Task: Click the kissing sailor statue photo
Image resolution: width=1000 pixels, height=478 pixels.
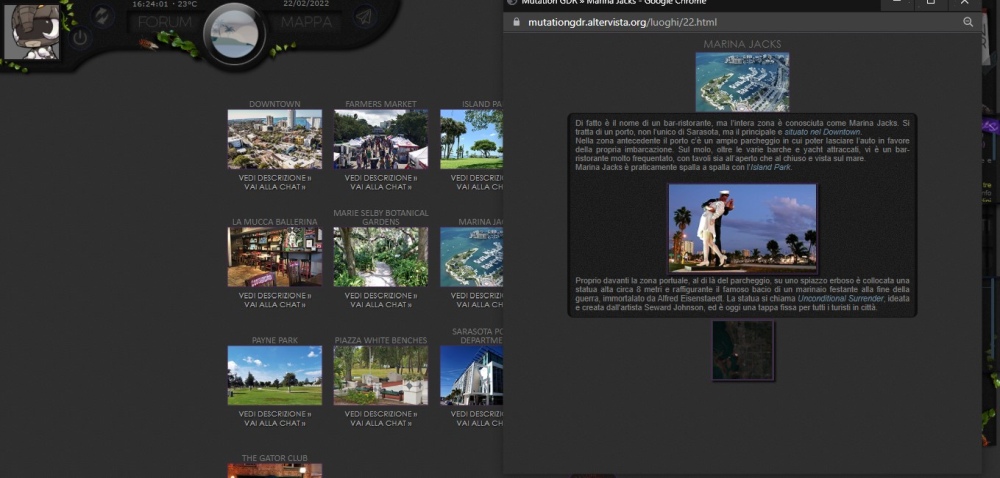Action: [x=742, y=229]
